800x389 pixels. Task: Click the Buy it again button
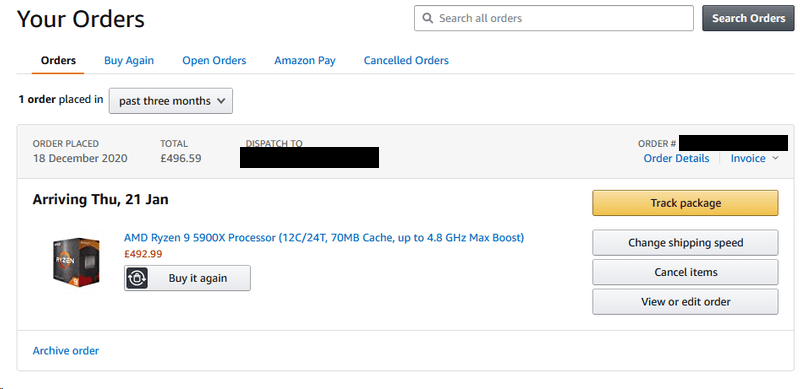click(187, 278)
